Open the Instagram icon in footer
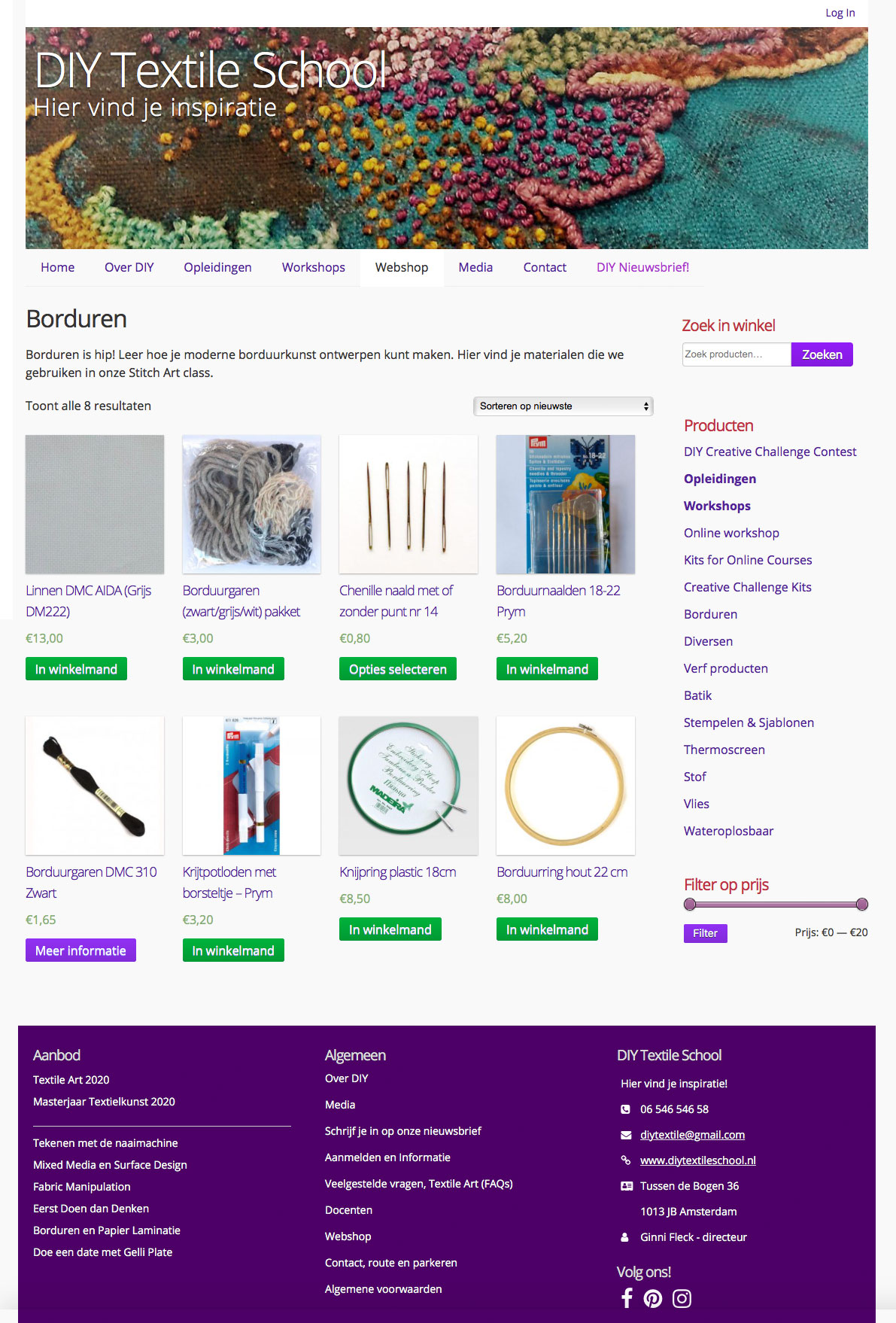Screen dimensions: 896x1323 pos(682,1298)
